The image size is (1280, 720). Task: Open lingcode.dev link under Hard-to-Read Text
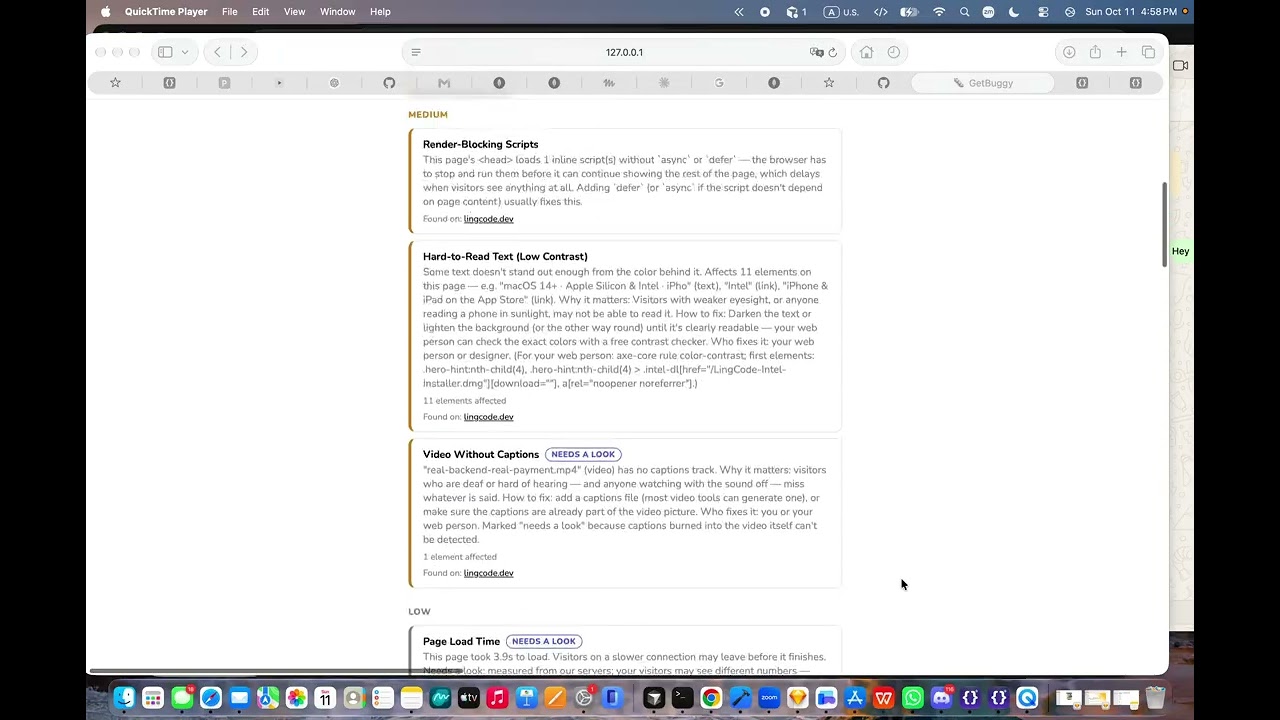click(488, 417)
